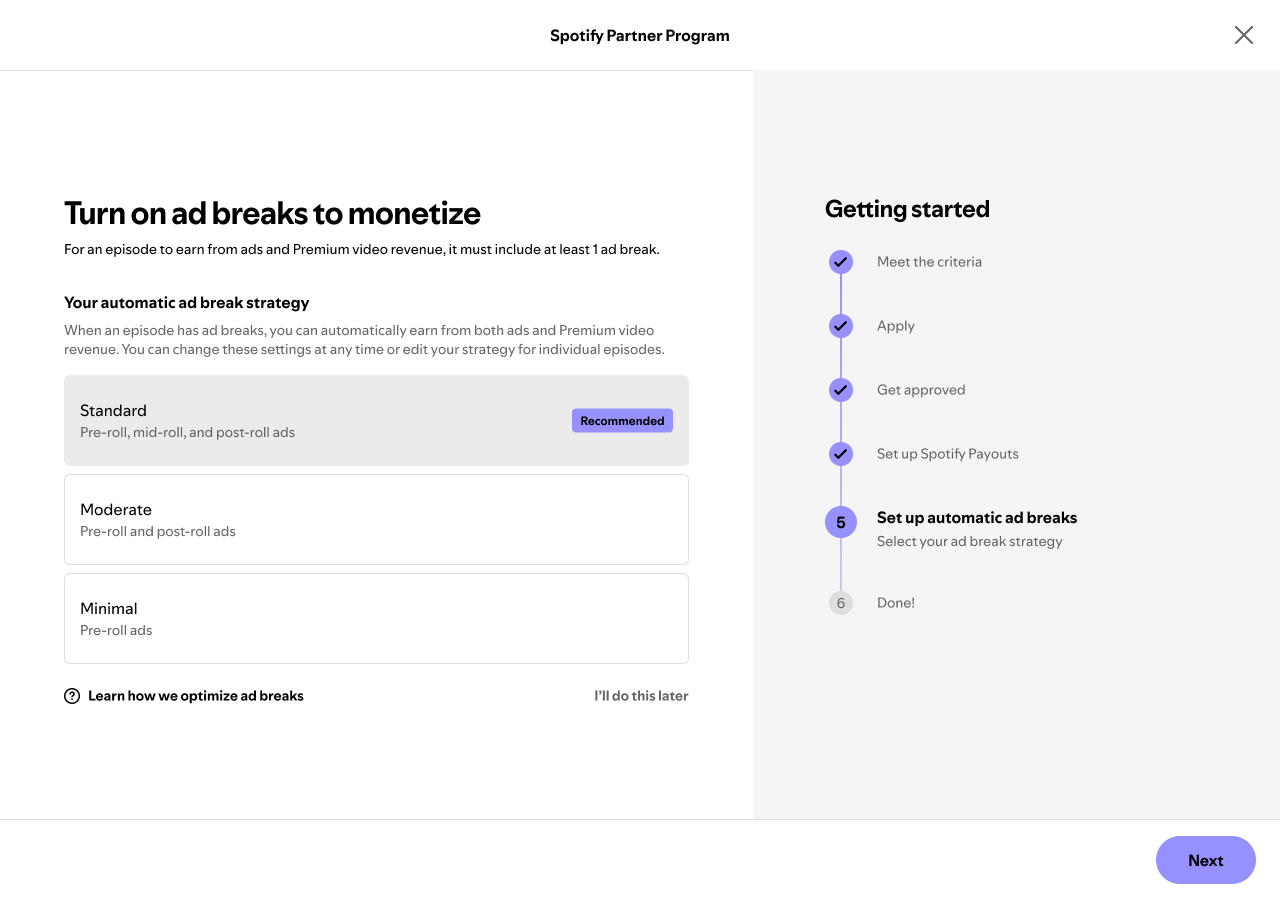Screen dimensions: 1280x900
Task: Choose the Moderate ad break option
Action: click(x=376, y=519)
